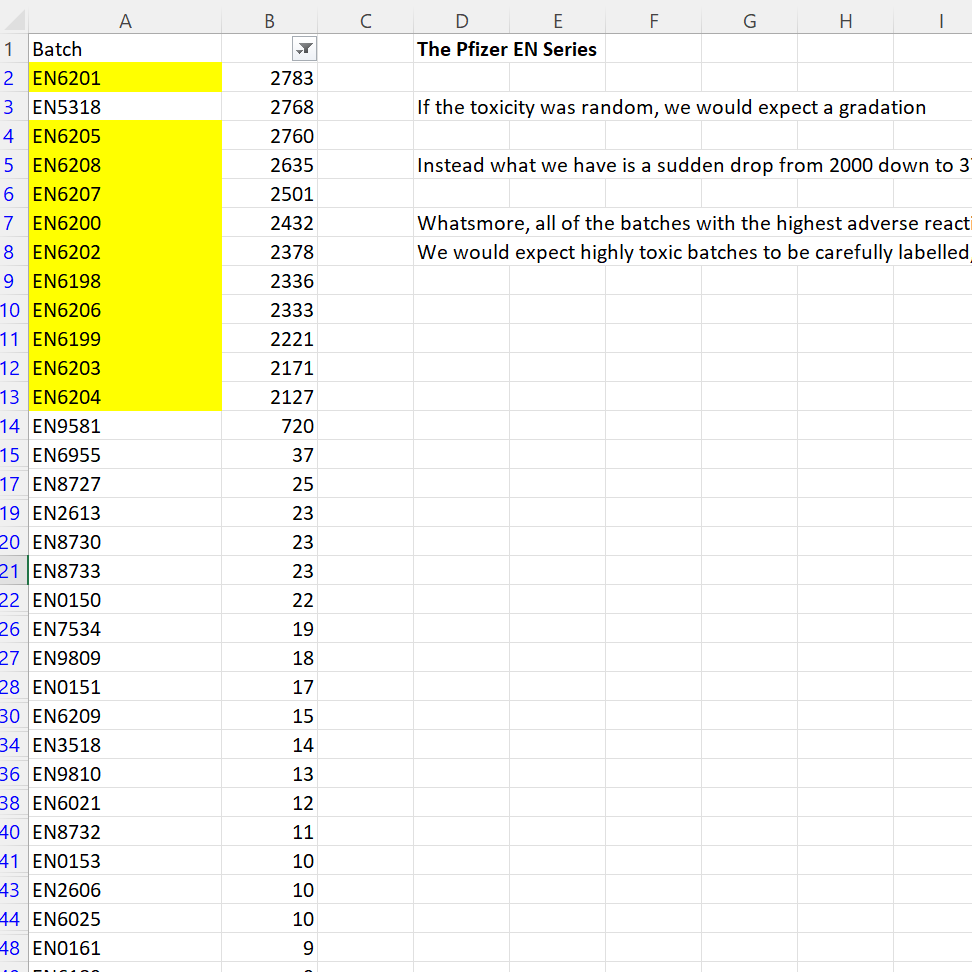Select the entire column B header

pos(269,19)
